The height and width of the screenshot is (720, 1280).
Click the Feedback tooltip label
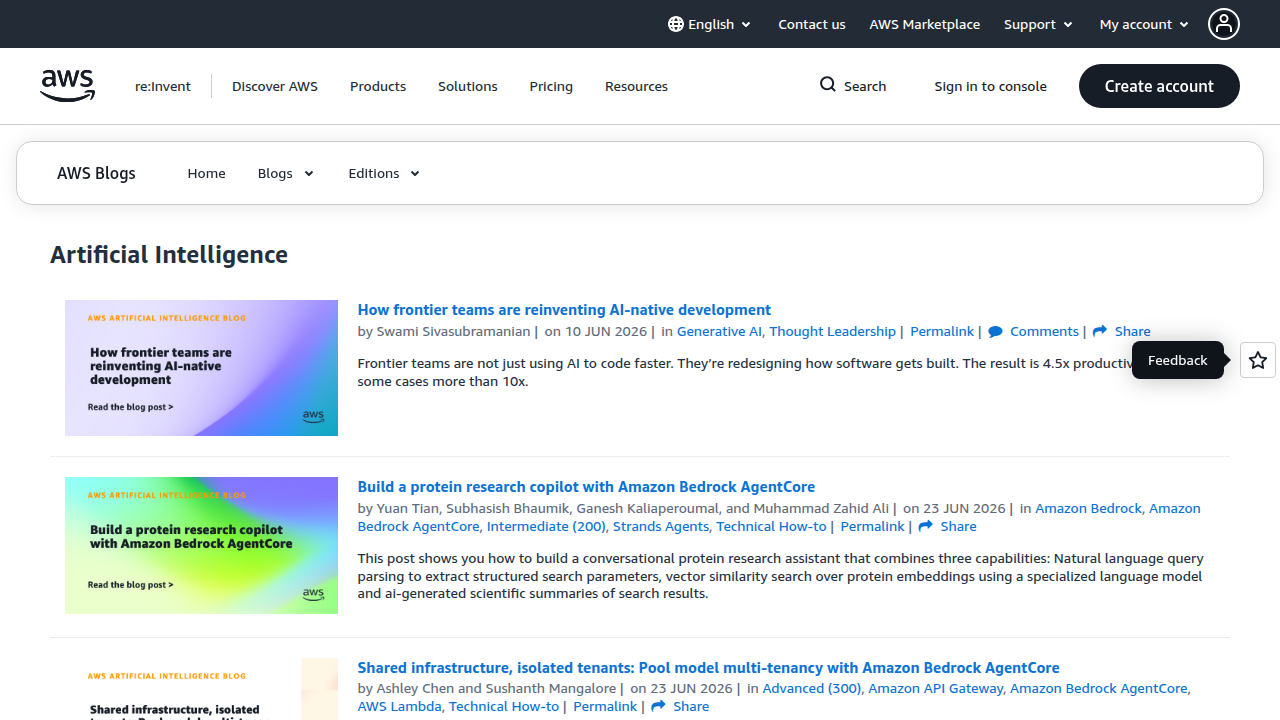(1177, 360)
